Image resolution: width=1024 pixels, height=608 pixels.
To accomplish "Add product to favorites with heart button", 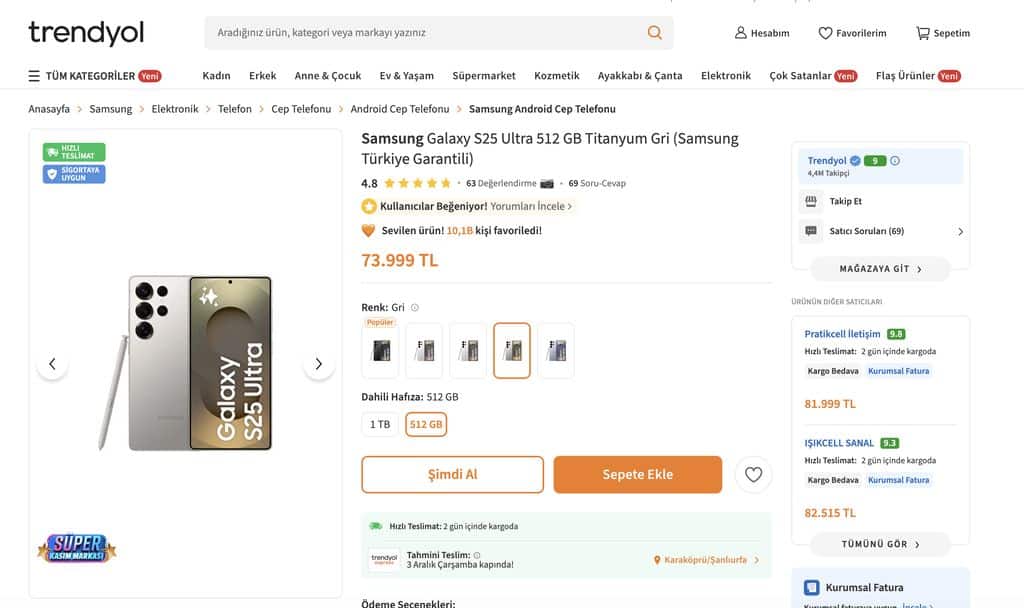I will (x=753, y=475).
